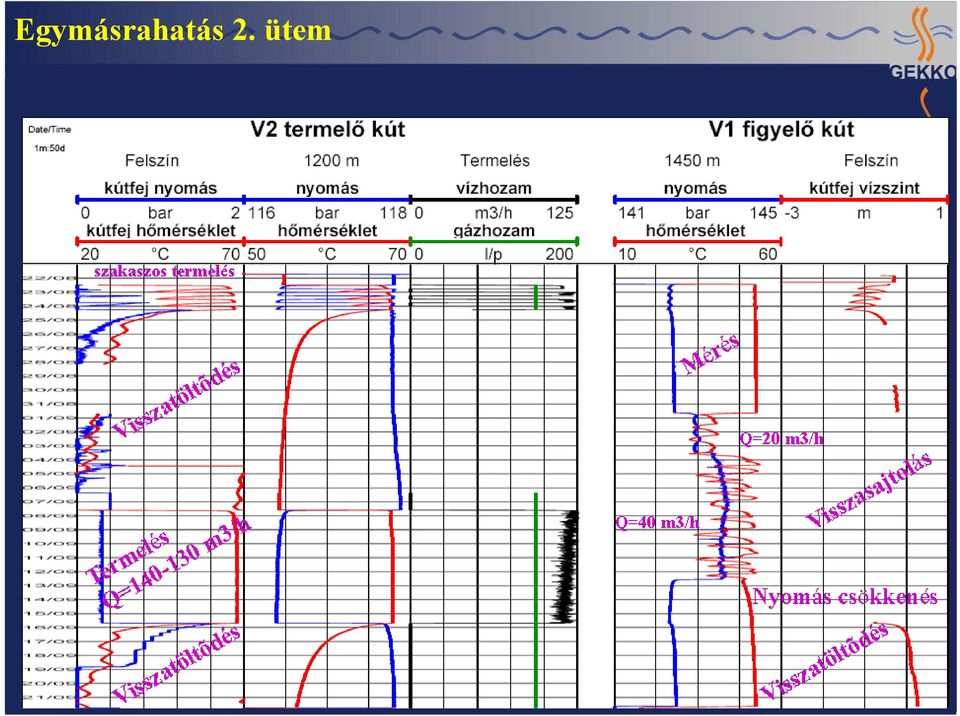
Task: Select the '1200 m' depth label
Action: (331, 160)
